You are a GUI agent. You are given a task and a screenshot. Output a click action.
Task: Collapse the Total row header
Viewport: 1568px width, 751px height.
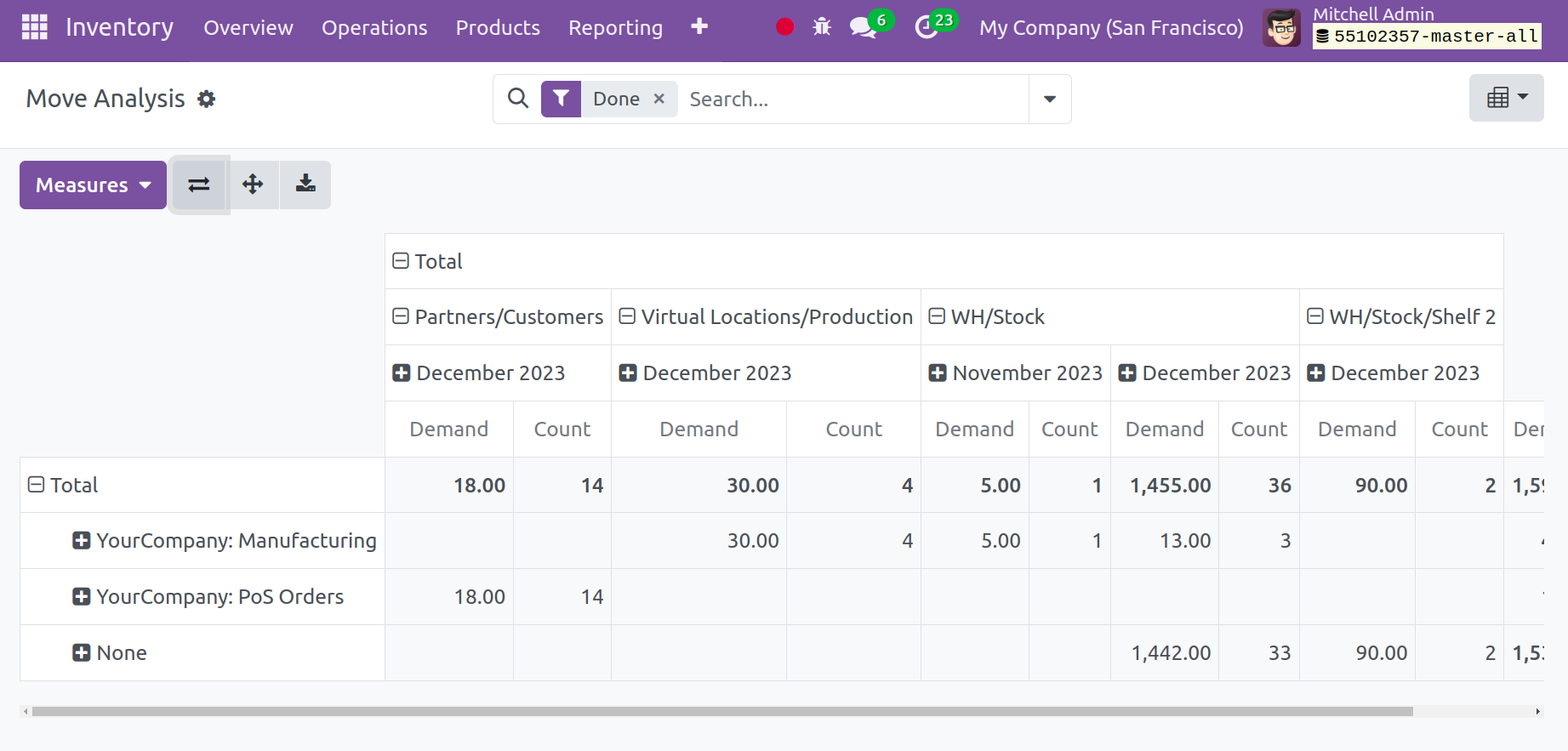pos(37,485)
